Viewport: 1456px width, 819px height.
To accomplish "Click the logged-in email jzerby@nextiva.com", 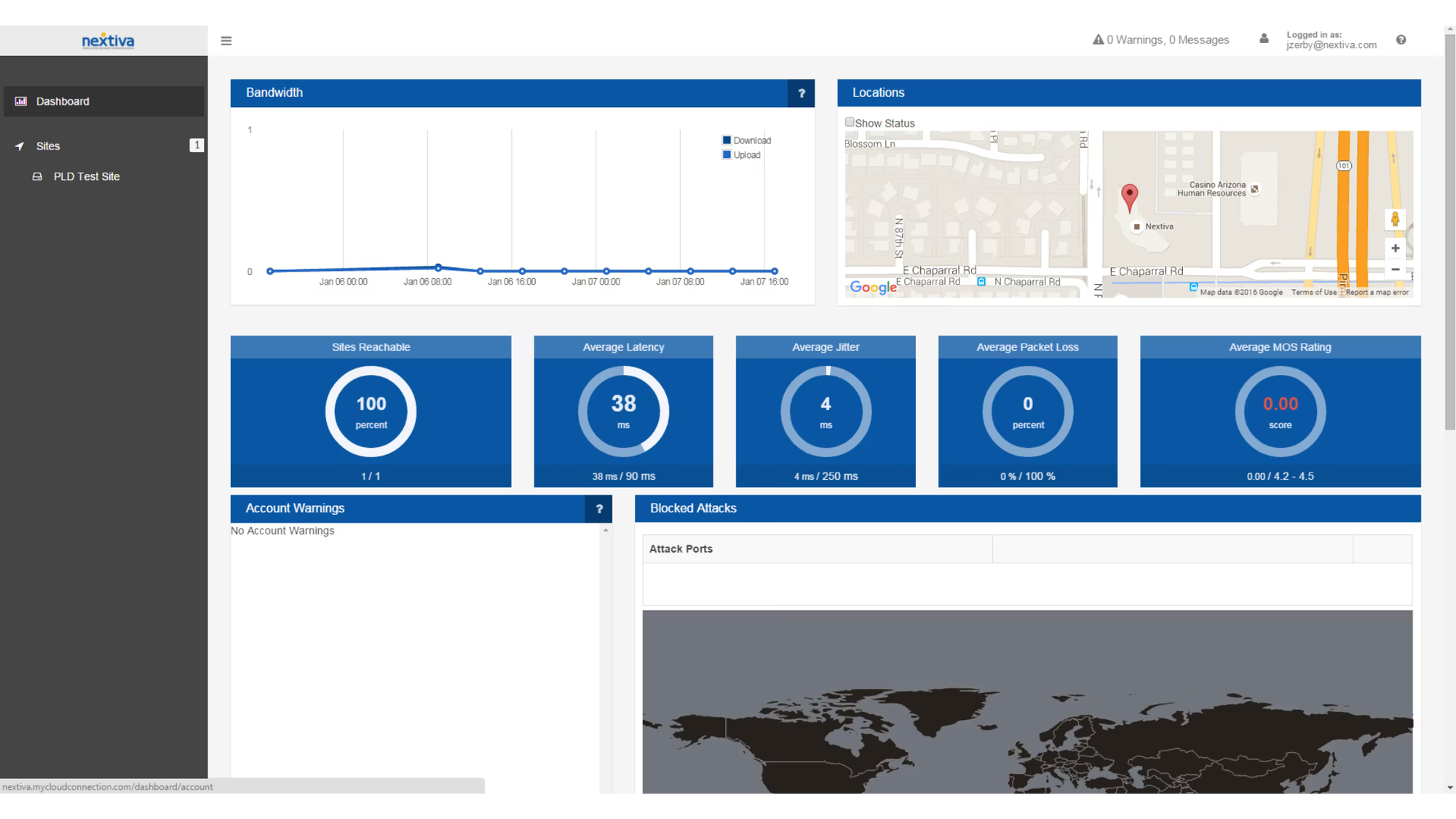I will (x=1331, y=45).
